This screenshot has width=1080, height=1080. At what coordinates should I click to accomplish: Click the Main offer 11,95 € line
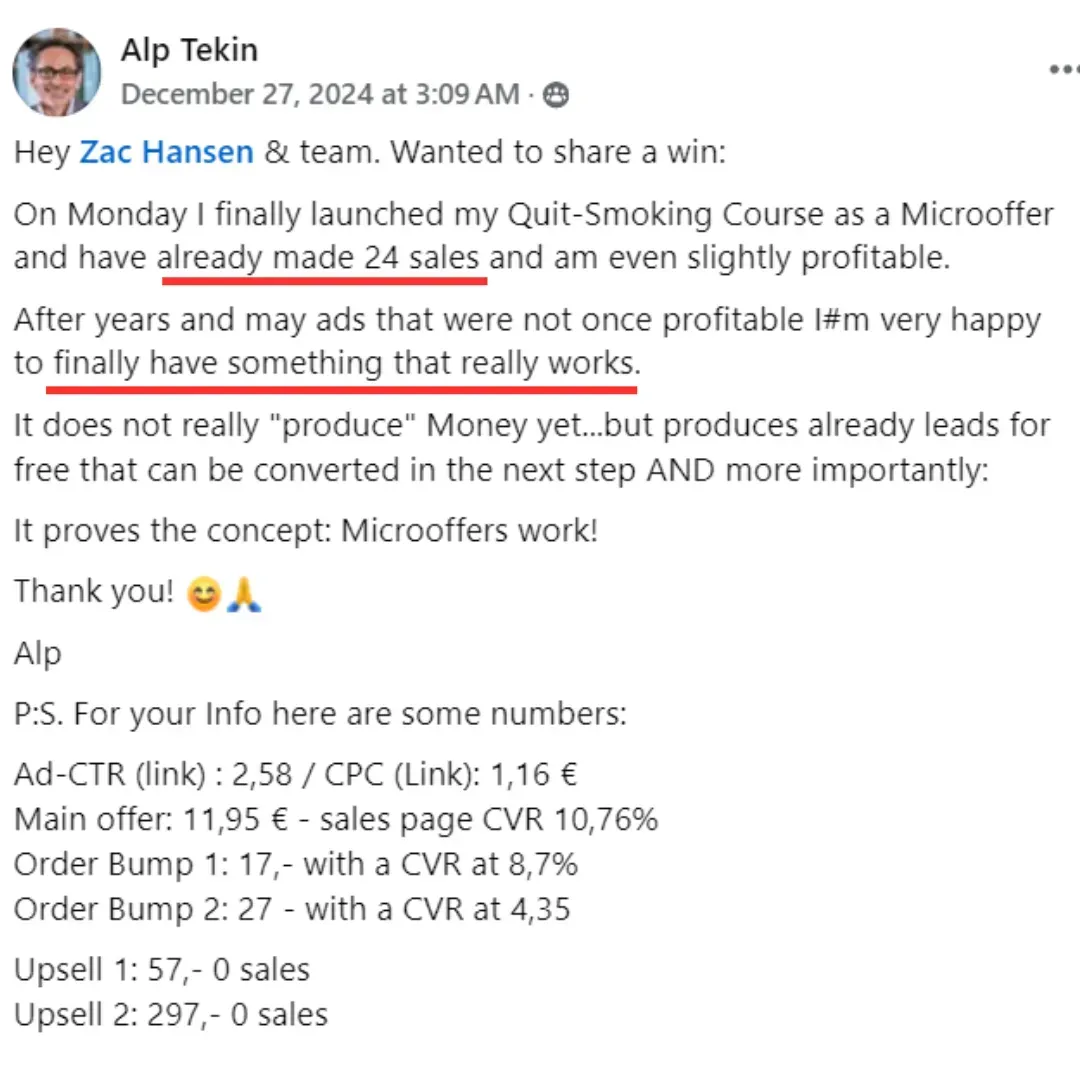coord(336,820)
